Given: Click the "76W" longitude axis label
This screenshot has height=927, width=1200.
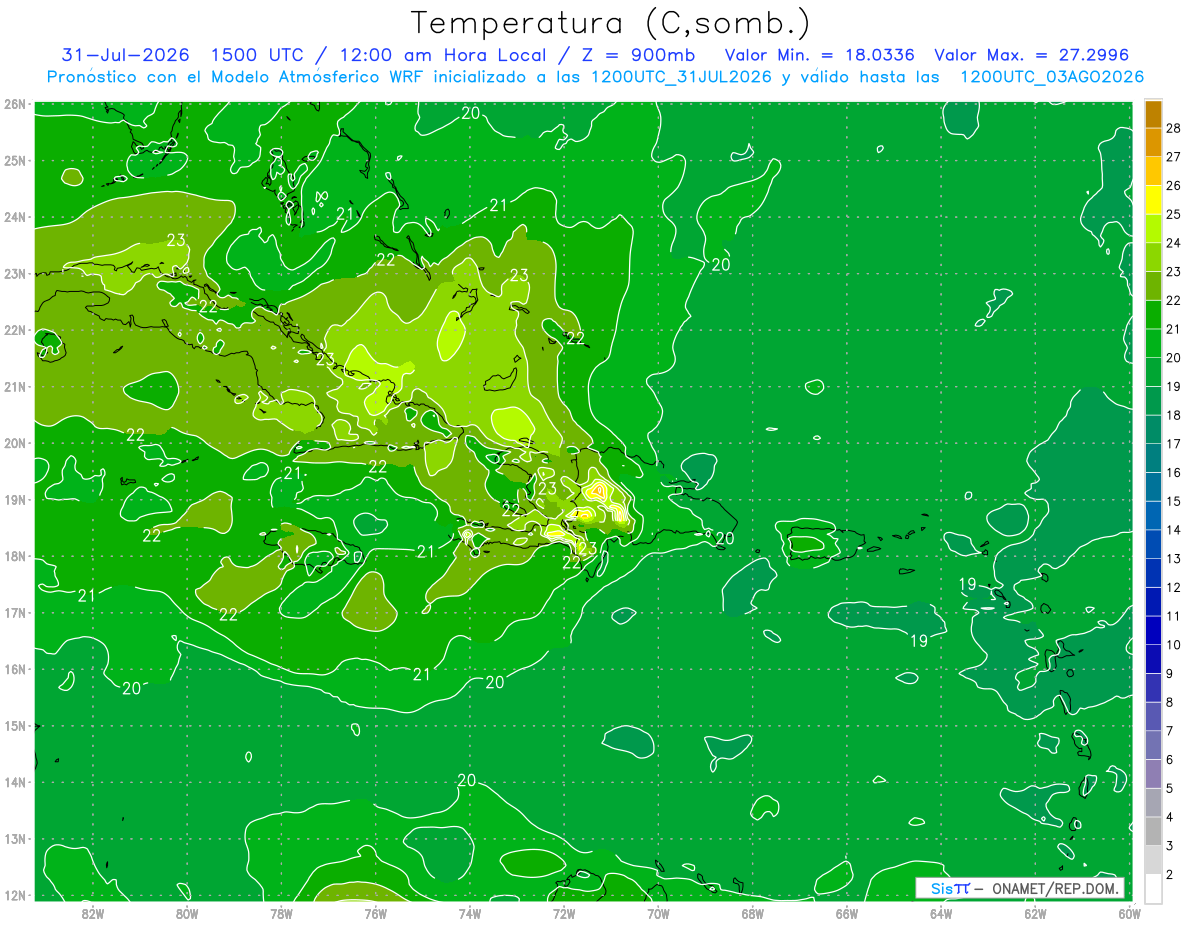Looking at the screenshot, I should click(375, 913).
